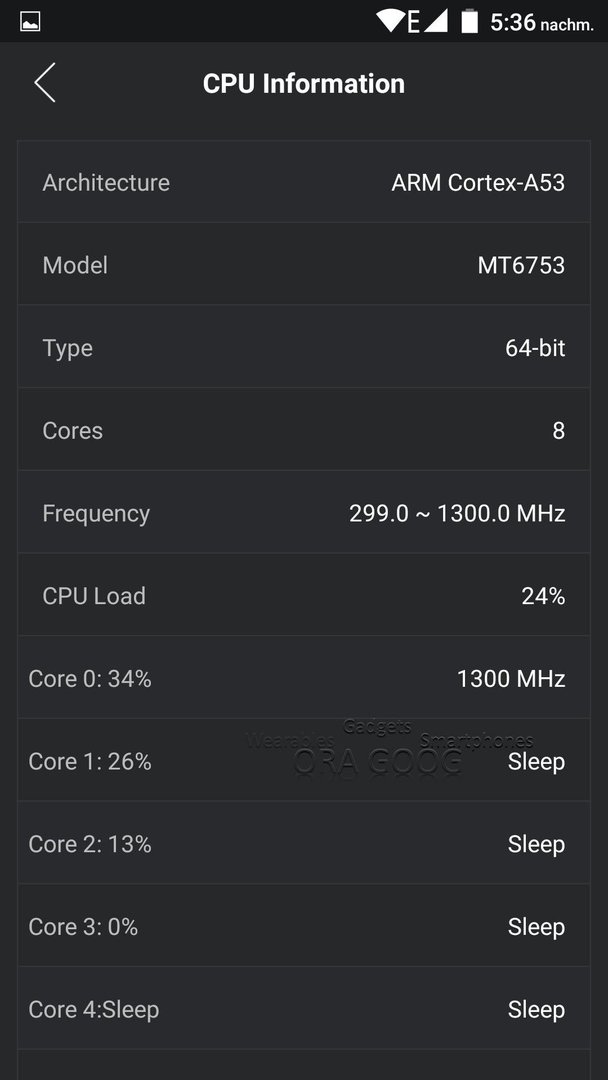Tap the ARM Cortex-A53 value text

click(478, 183)
